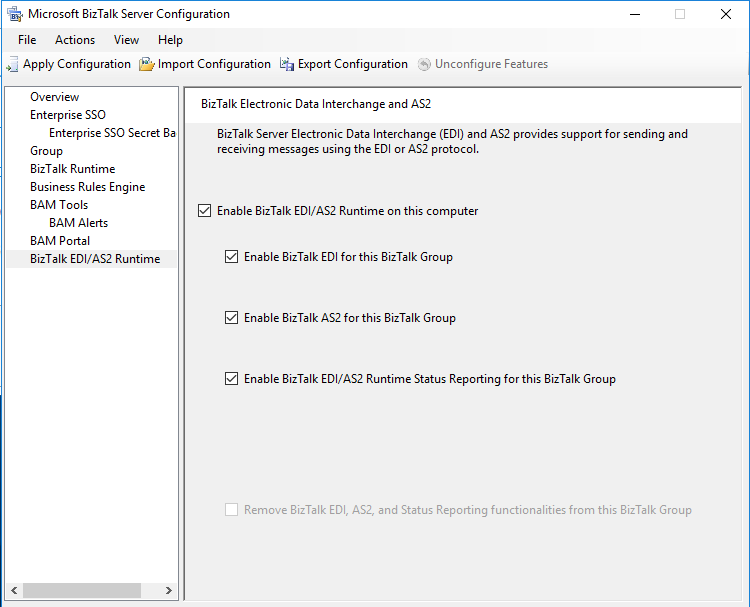This screenshot has height=607, width=750.
Task: Select Group in navigation tree
Action: click(46, 151)
